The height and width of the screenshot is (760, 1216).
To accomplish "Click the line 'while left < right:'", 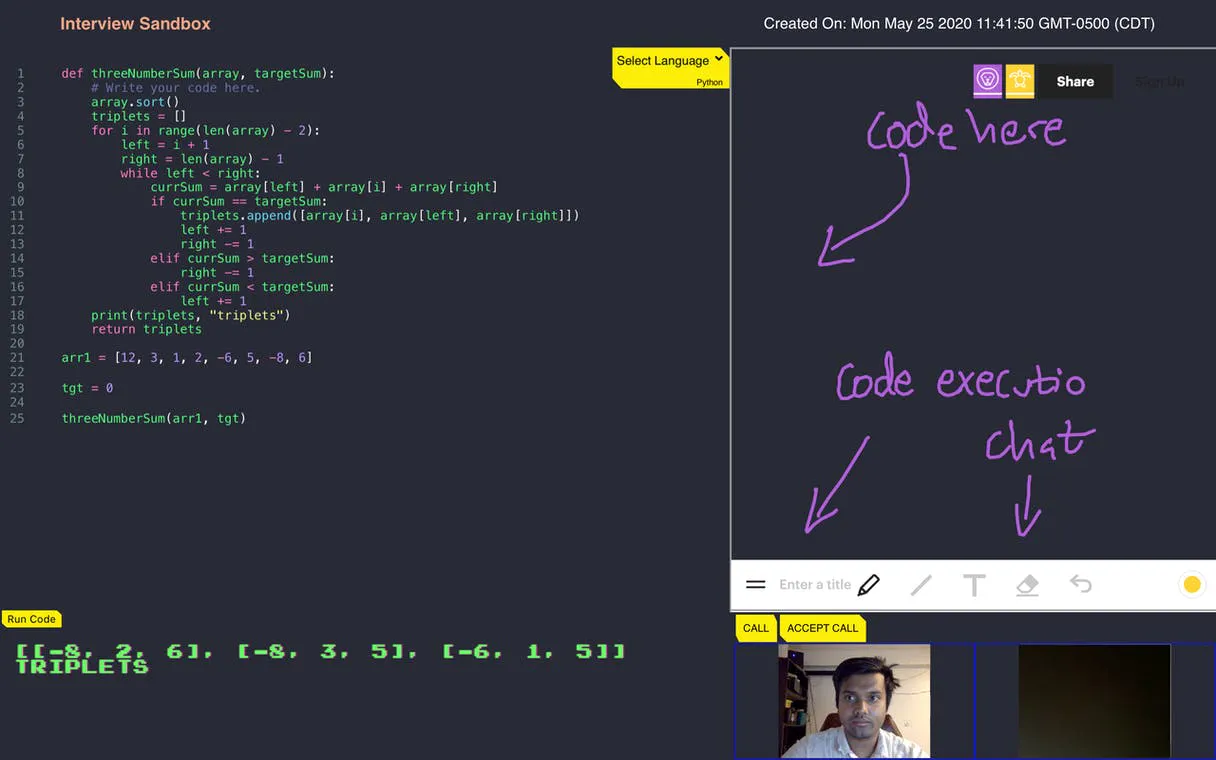I will click(190, 173).
